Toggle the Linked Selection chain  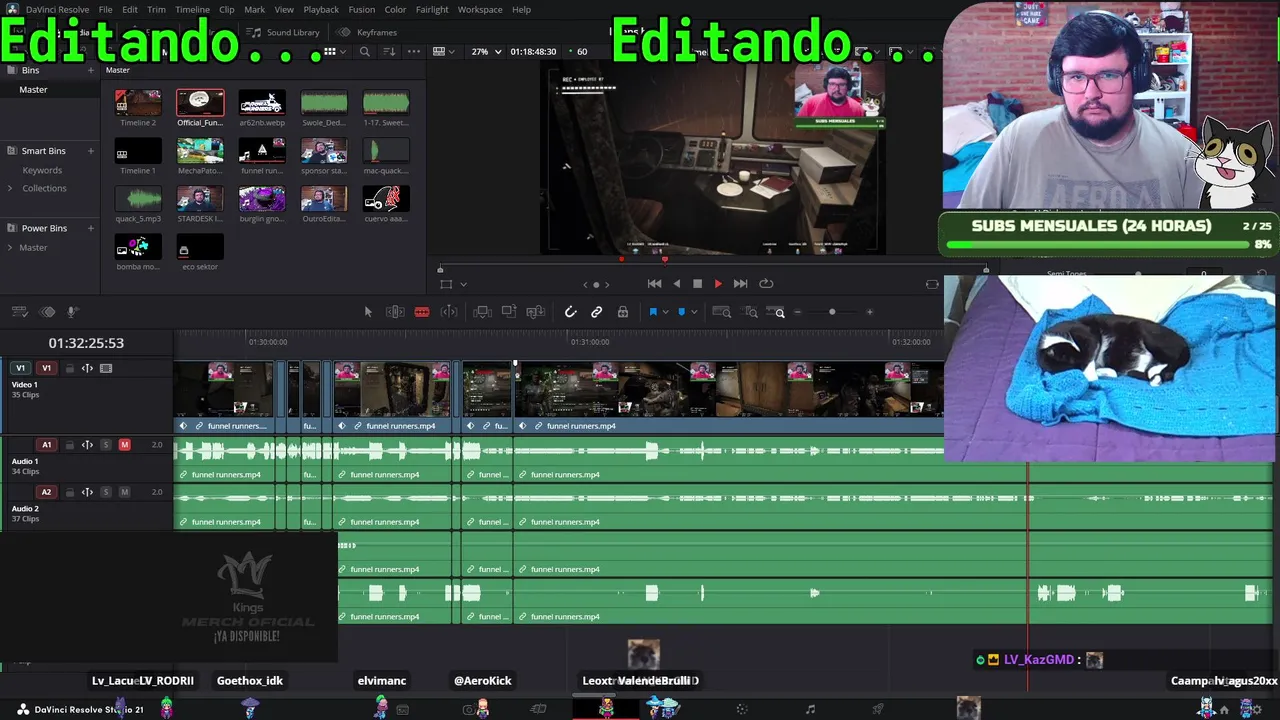(x=597, y=312)
